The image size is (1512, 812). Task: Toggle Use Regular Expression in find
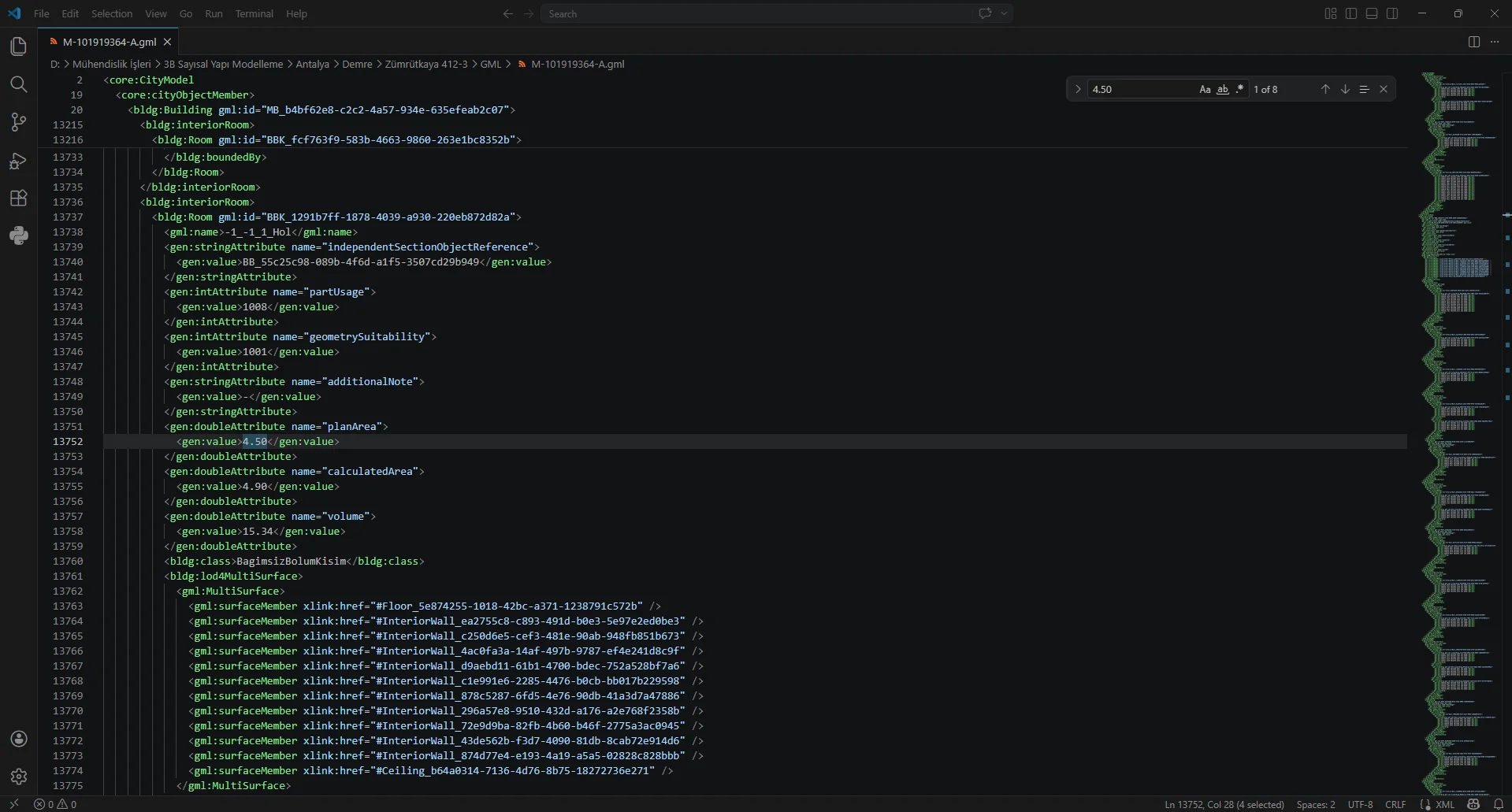coord(1239,90)
